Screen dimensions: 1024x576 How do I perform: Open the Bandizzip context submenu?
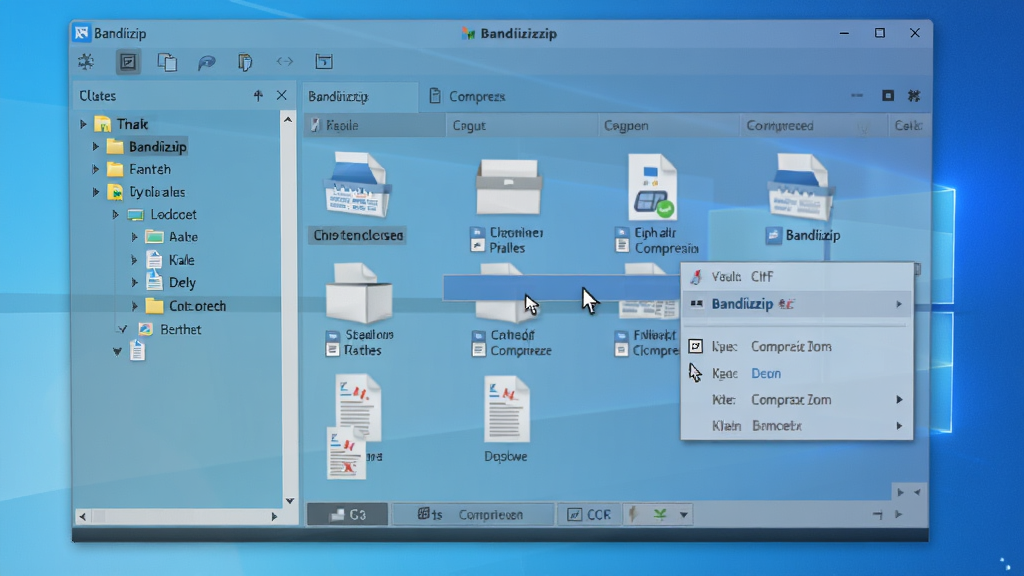click(797, 304)
